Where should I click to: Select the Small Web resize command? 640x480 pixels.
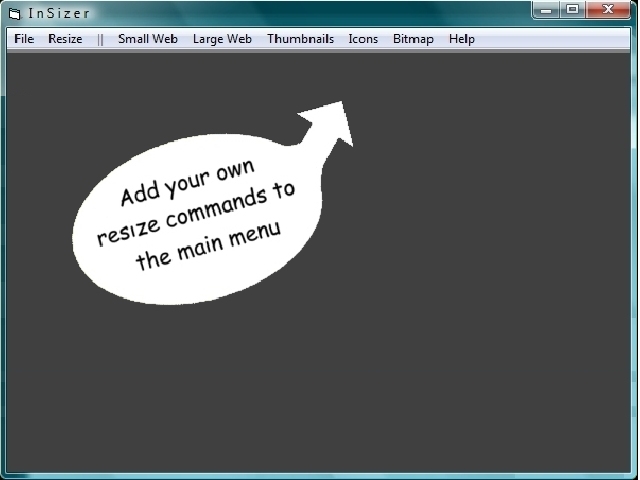click(148, 39)
